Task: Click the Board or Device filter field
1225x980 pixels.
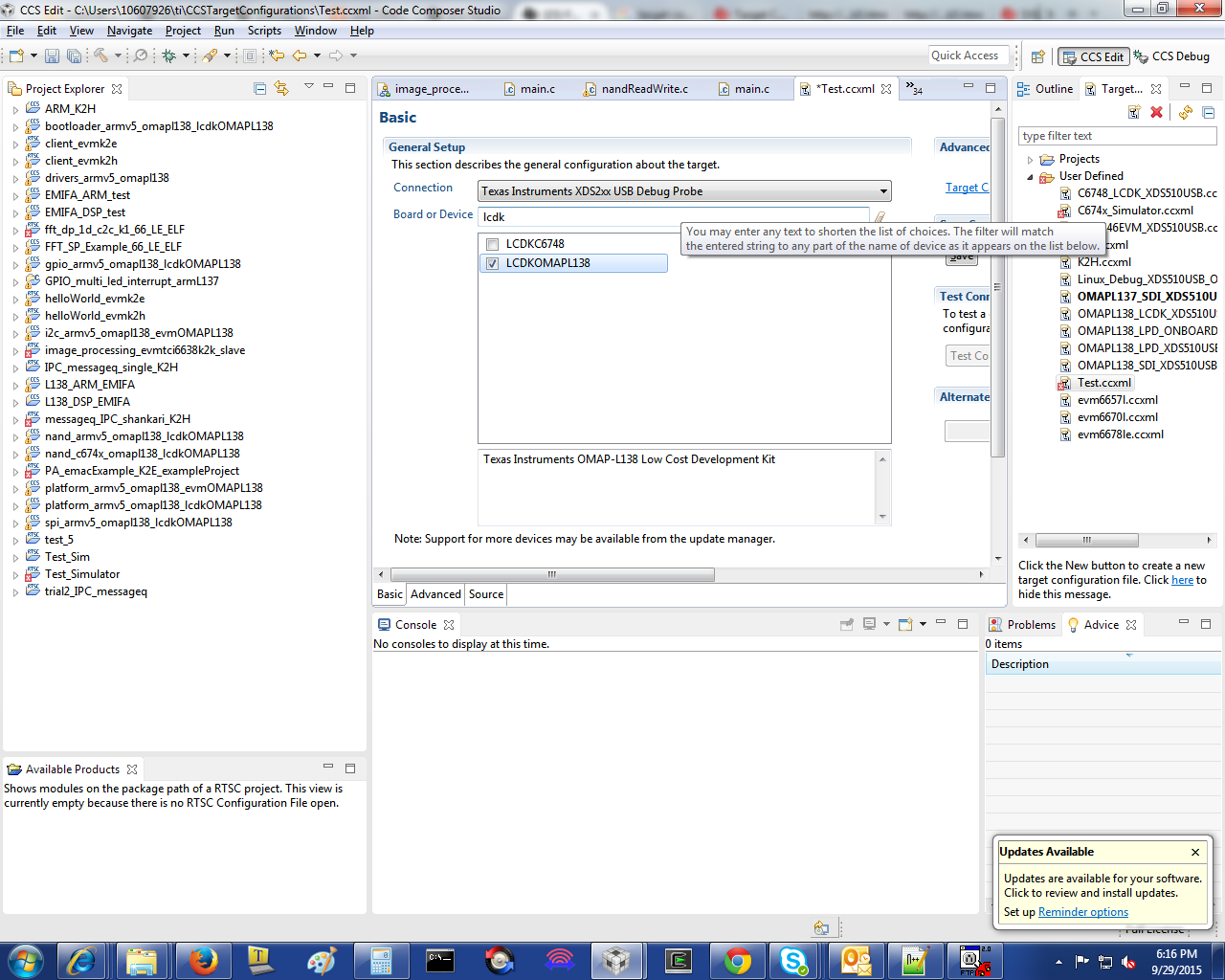Action: pos(674,217)
